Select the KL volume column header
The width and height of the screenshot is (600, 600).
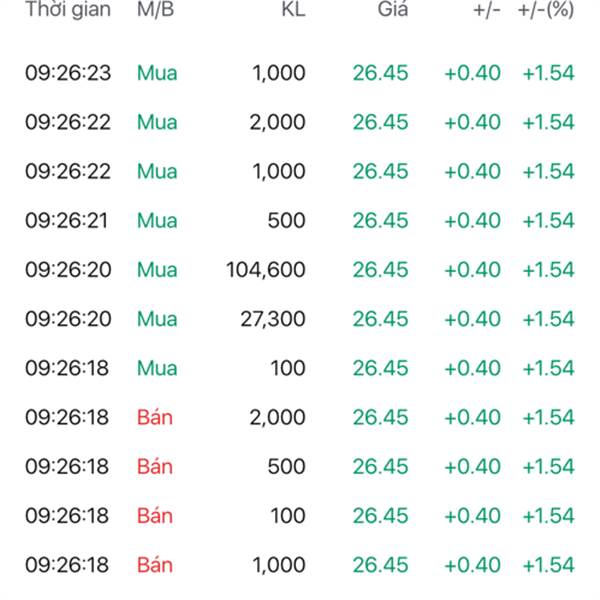pyautogui.click(x=293, y=9)
